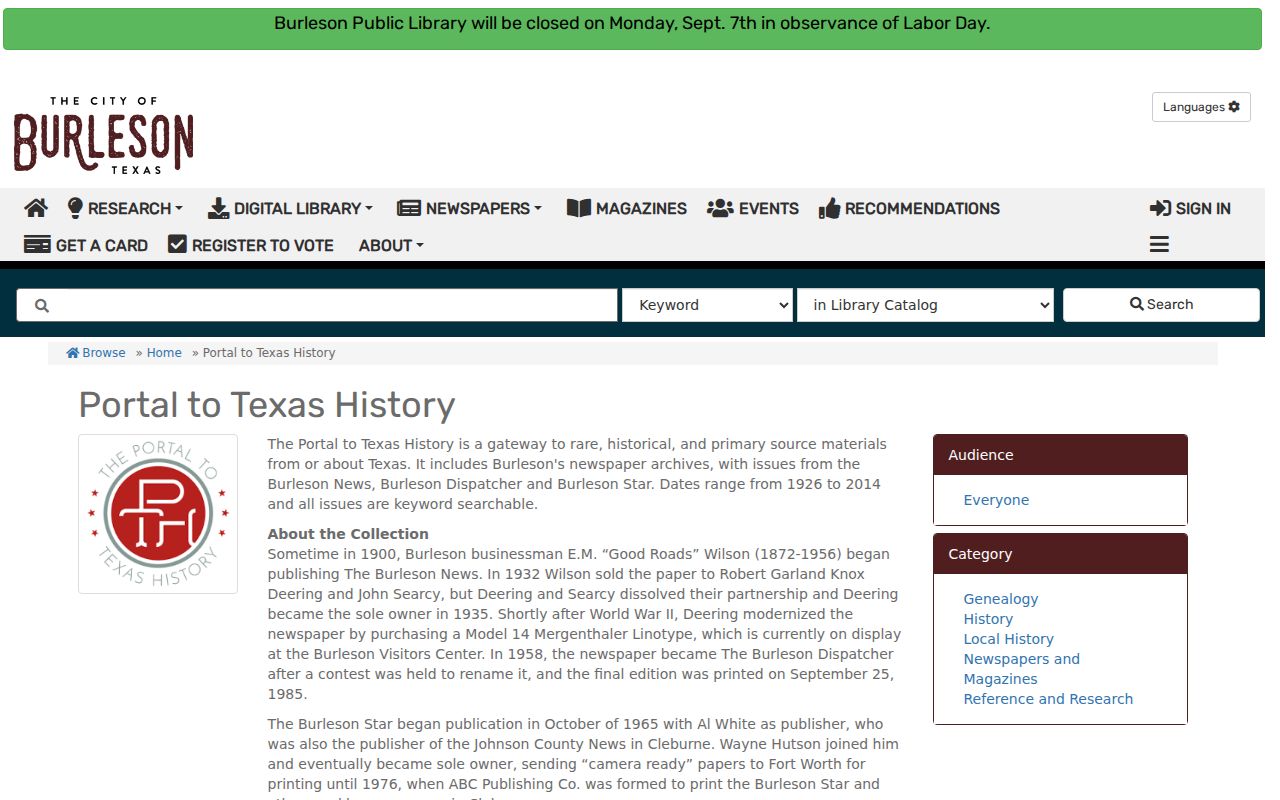Click the Recommendations thumbs-up icon
Screen dimensions: 1280x800
tap(829, 209)
